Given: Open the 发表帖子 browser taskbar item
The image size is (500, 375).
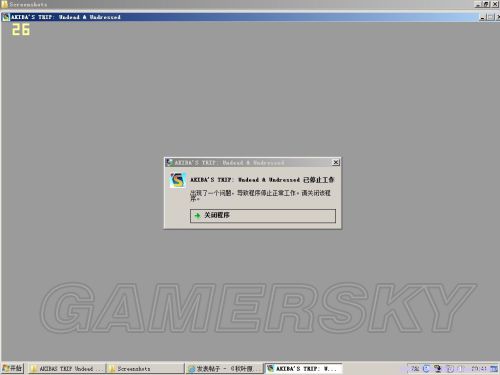Looking at the screenshot, I should [x=224, y=369].
